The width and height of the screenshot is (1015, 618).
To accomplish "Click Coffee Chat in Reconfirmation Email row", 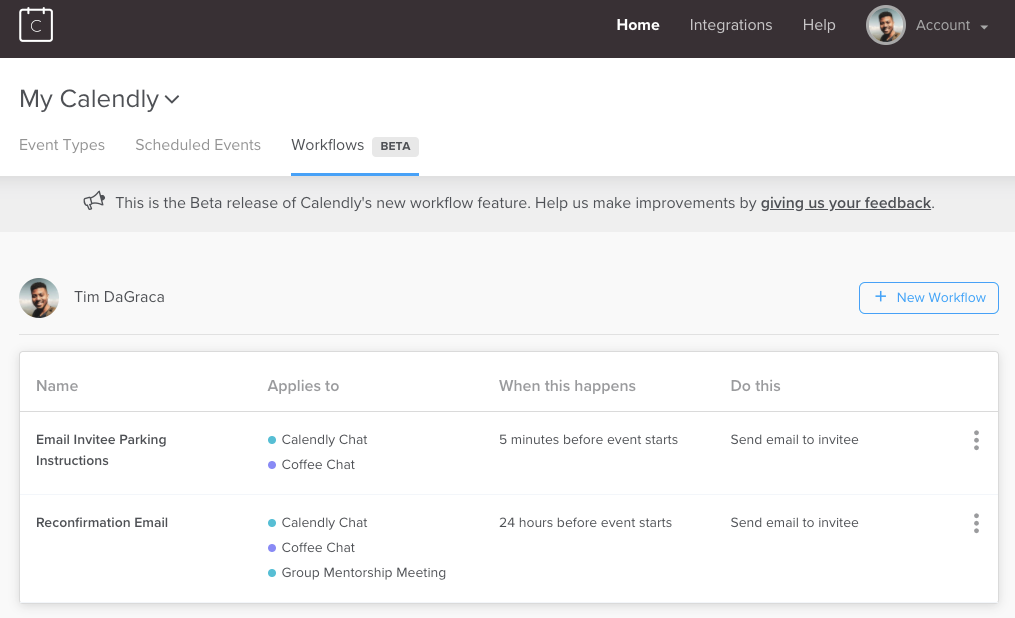I will (x=318, y=547).
